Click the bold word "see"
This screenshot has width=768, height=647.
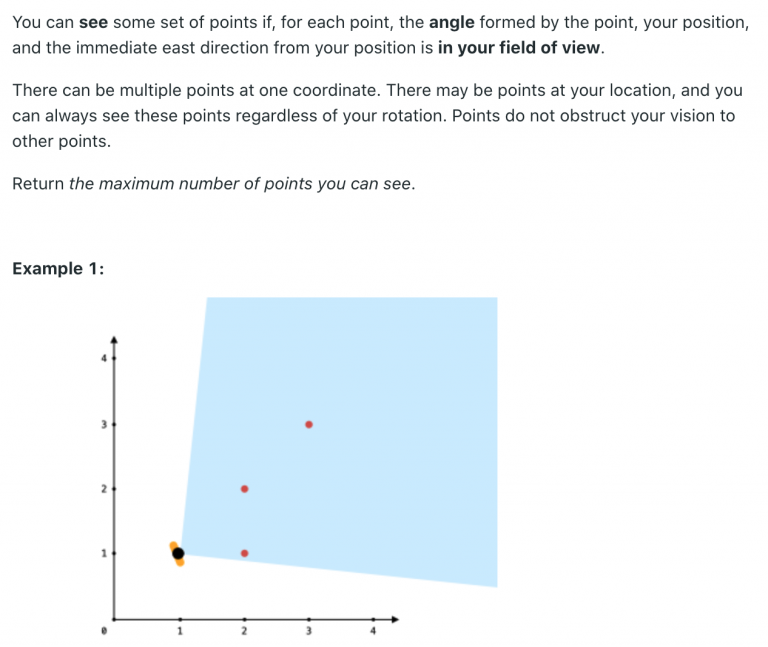(92, 22)
